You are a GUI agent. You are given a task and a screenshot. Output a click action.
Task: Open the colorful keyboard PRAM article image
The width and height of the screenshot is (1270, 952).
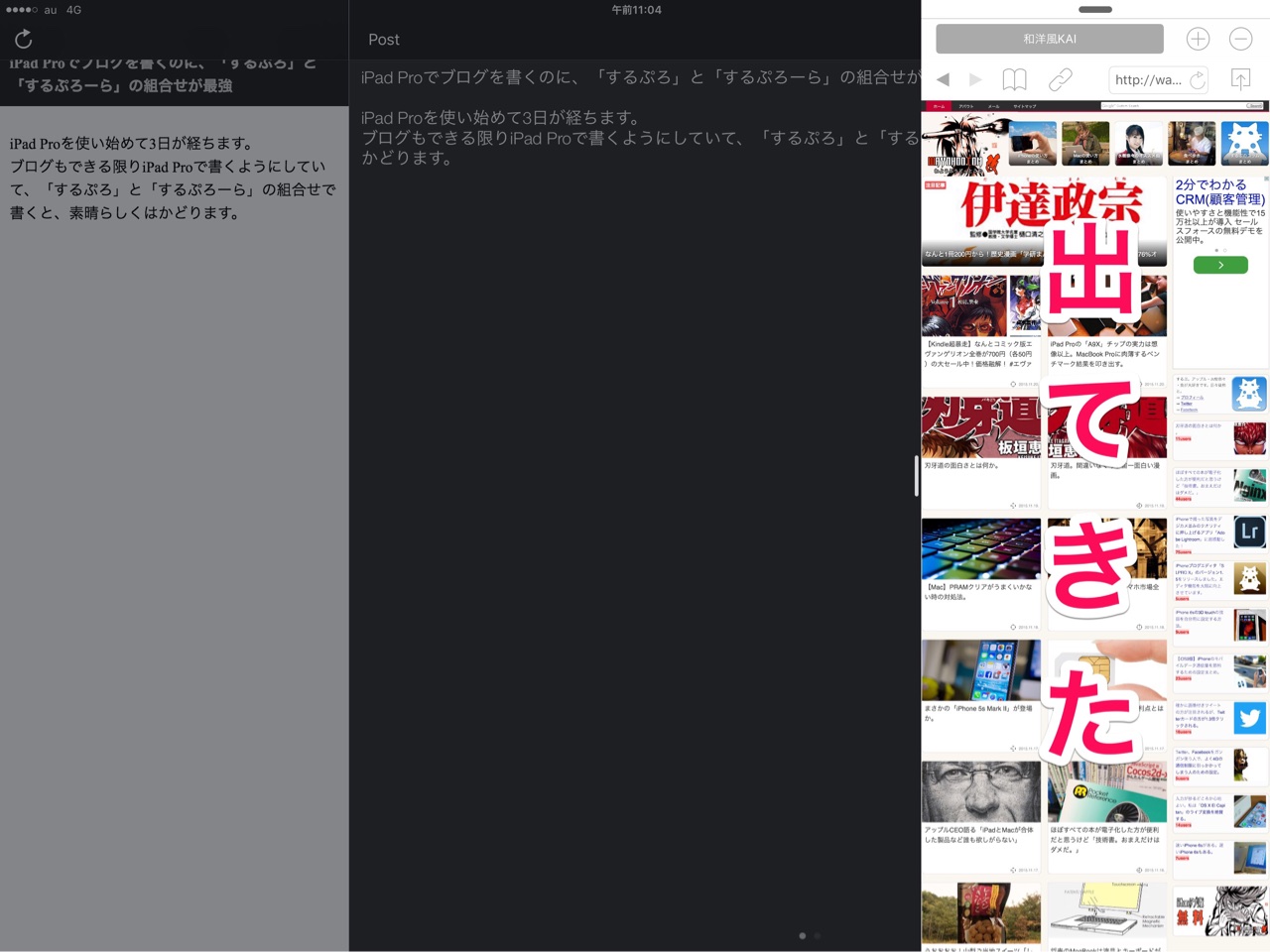pos(980,548)
